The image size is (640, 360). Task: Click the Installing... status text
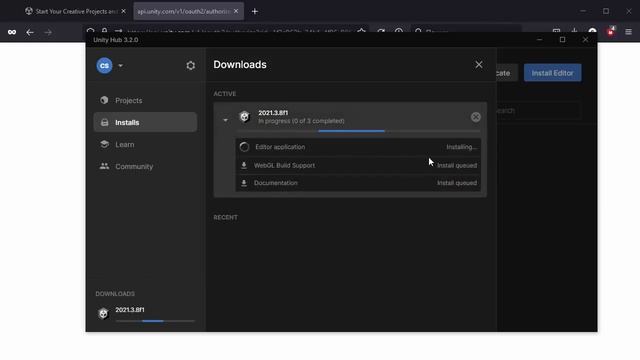(x=461, y=147)
